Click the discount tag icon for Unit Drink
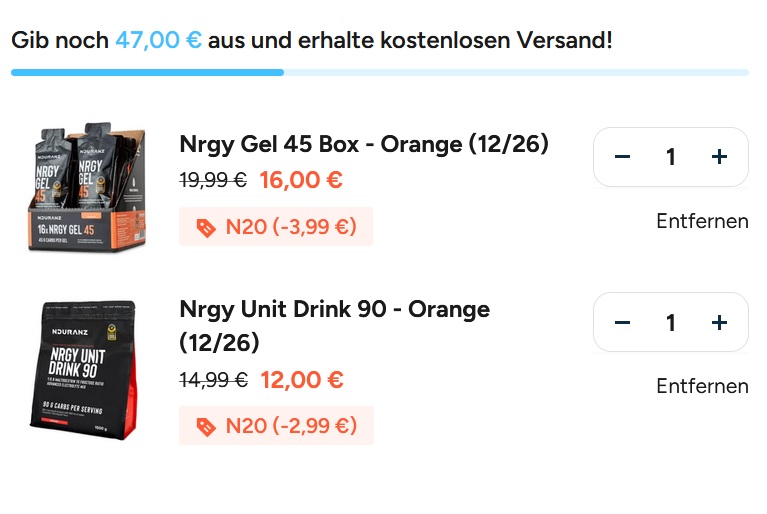This screenshot has width=767, height=514. coord(205,426)
